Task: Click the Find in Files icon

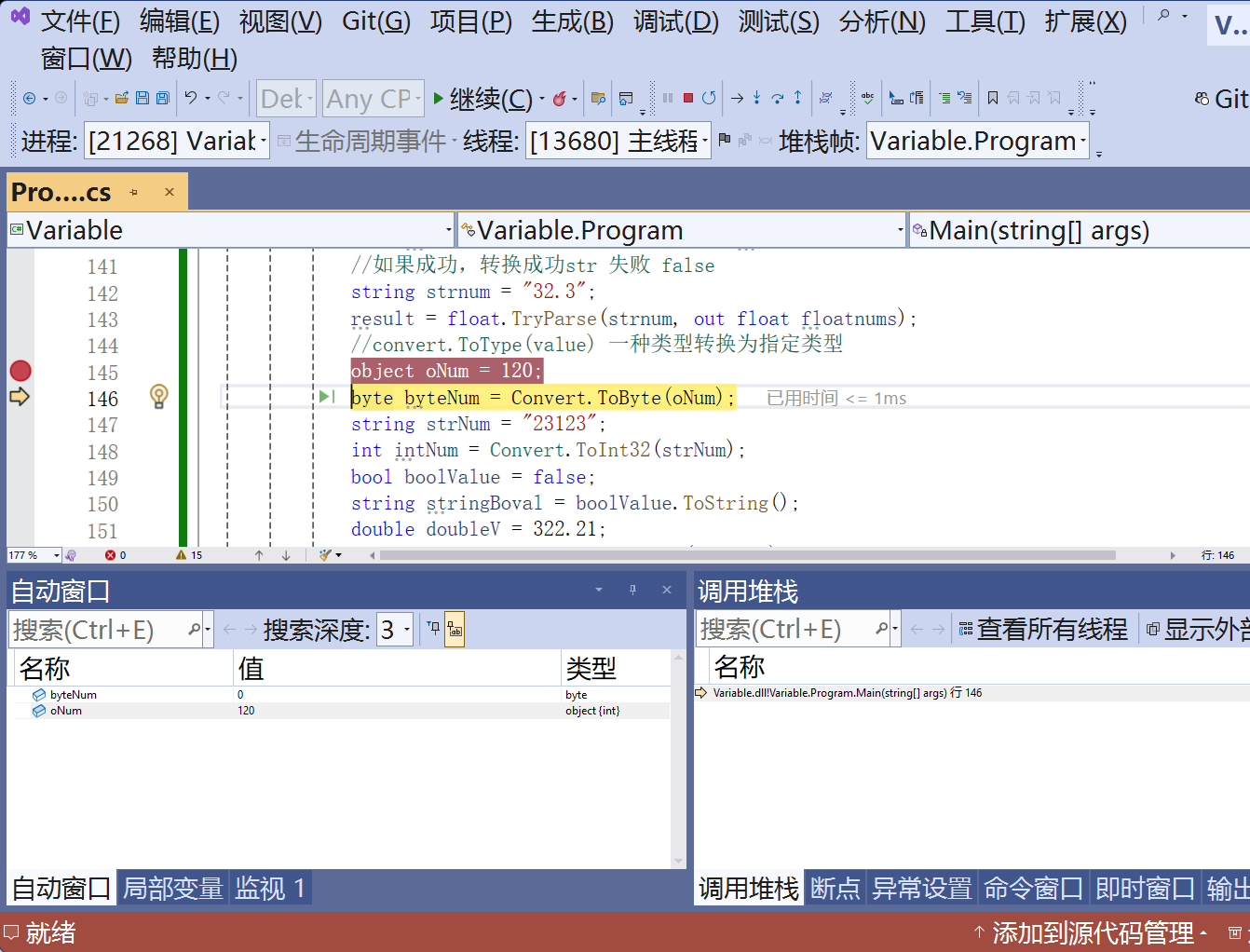Action: [598, 98]
